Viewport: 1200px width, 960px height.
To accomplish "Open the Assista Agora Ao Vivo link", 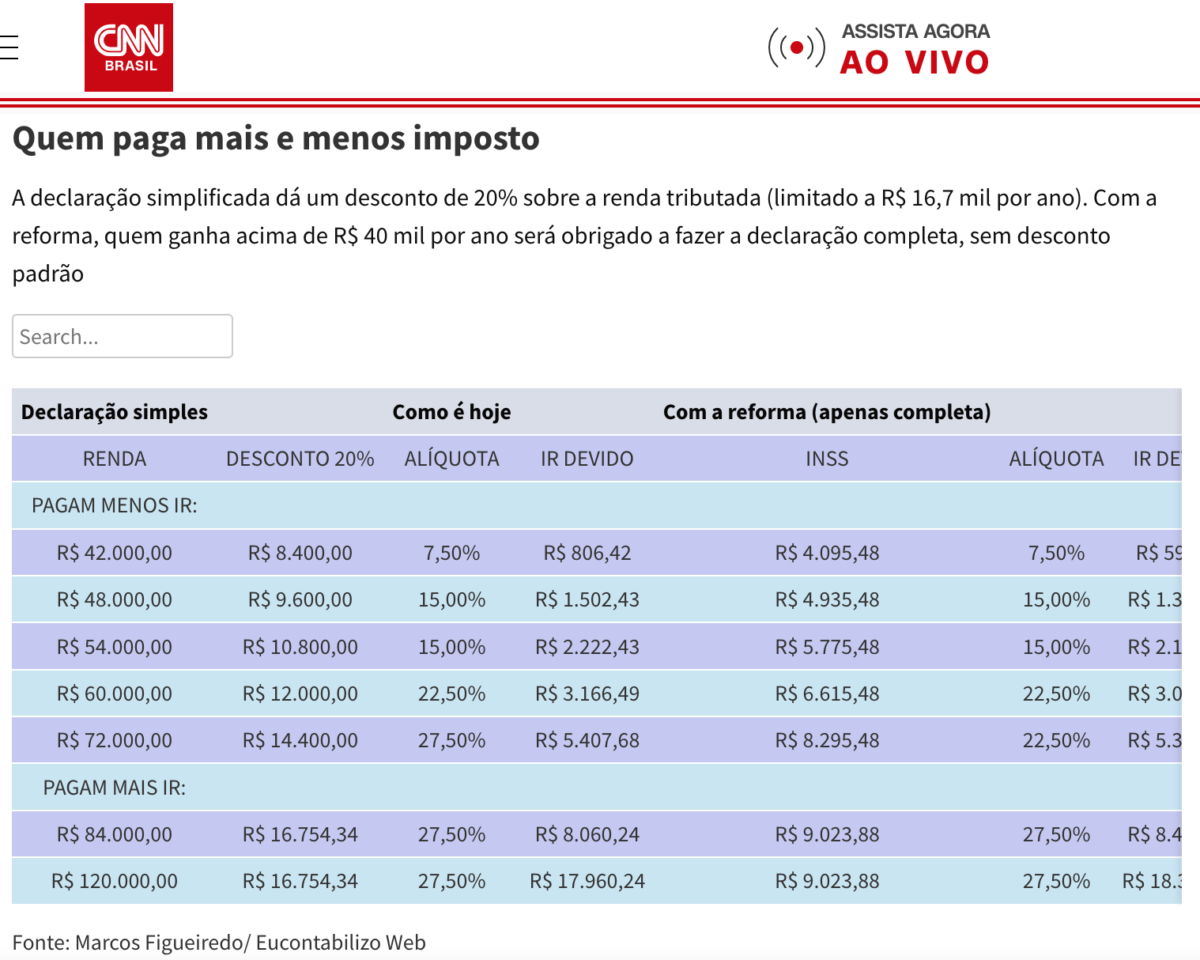I will click(x=915, y=48).
